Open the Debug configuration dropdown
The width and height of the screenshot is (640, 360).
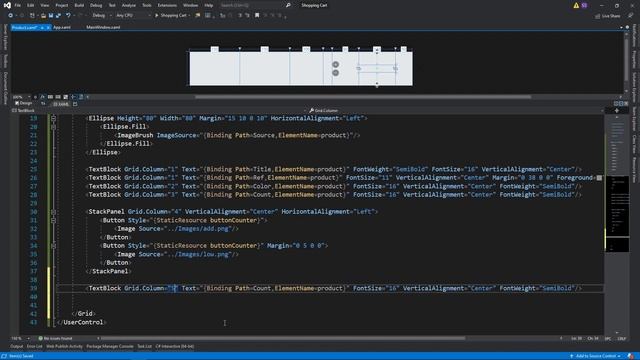[102, 16]
